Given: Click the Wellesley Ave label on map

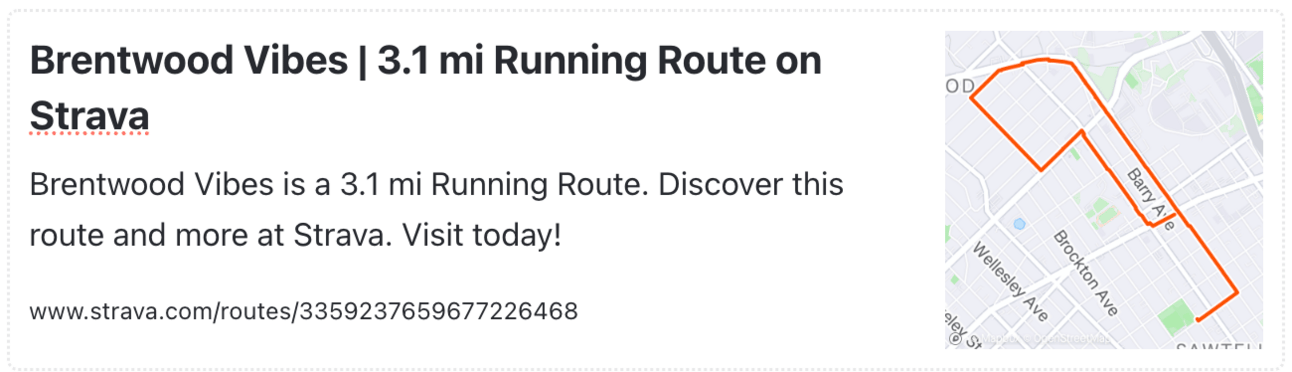Looking at the screenshot, I should [1010, 283].
